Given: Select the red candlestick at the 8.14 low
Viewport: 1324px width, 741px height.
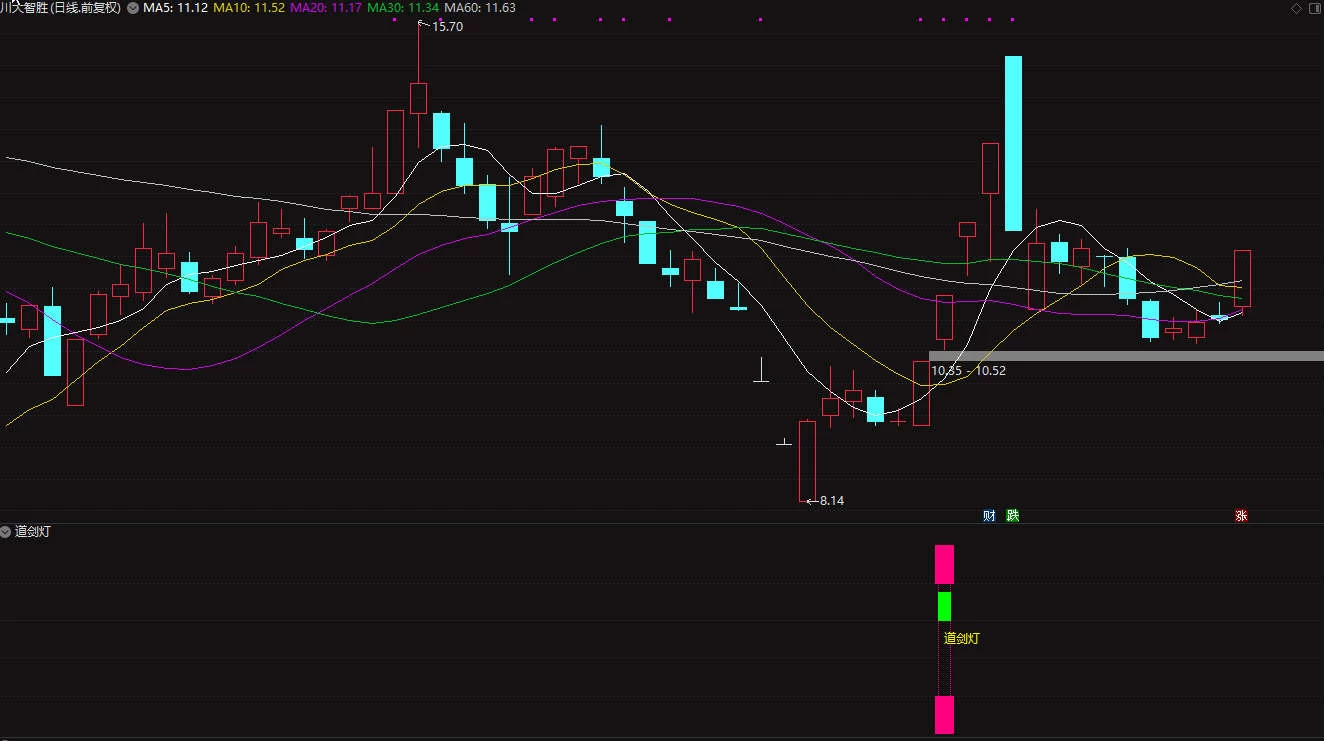Looking at the screenshot, I should pyautogui.click(x=807, y=461).
